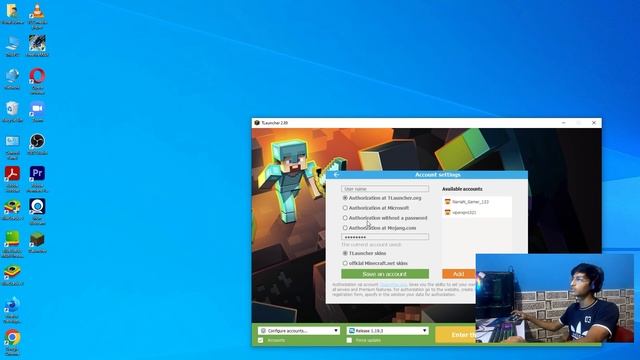640x360 pixels.
Task: Click the orange Add button
Action: (x=459, y=274)
